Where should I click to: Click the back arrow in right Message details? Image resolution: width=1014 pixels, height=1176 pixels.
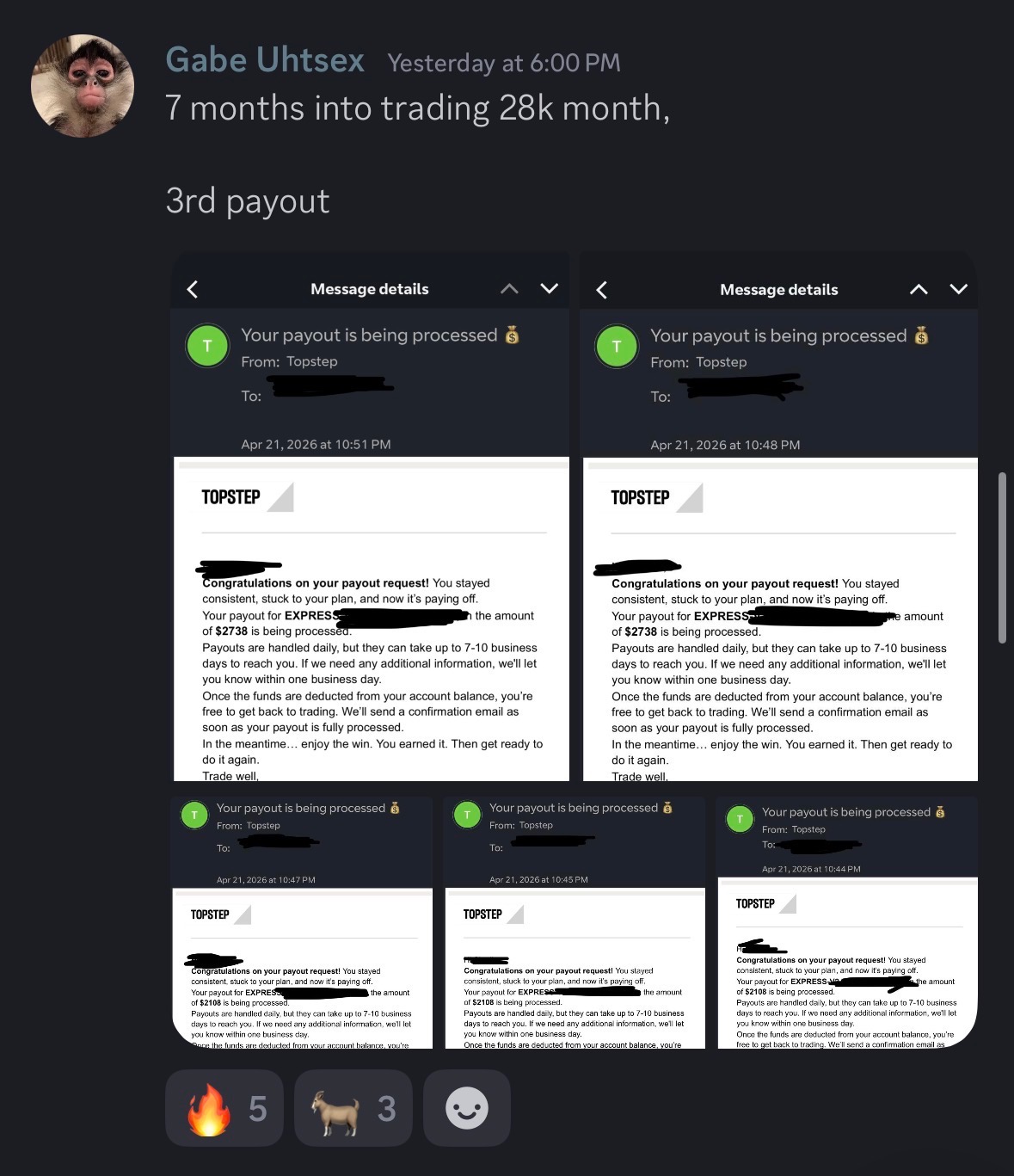click(x=602, y=290)
